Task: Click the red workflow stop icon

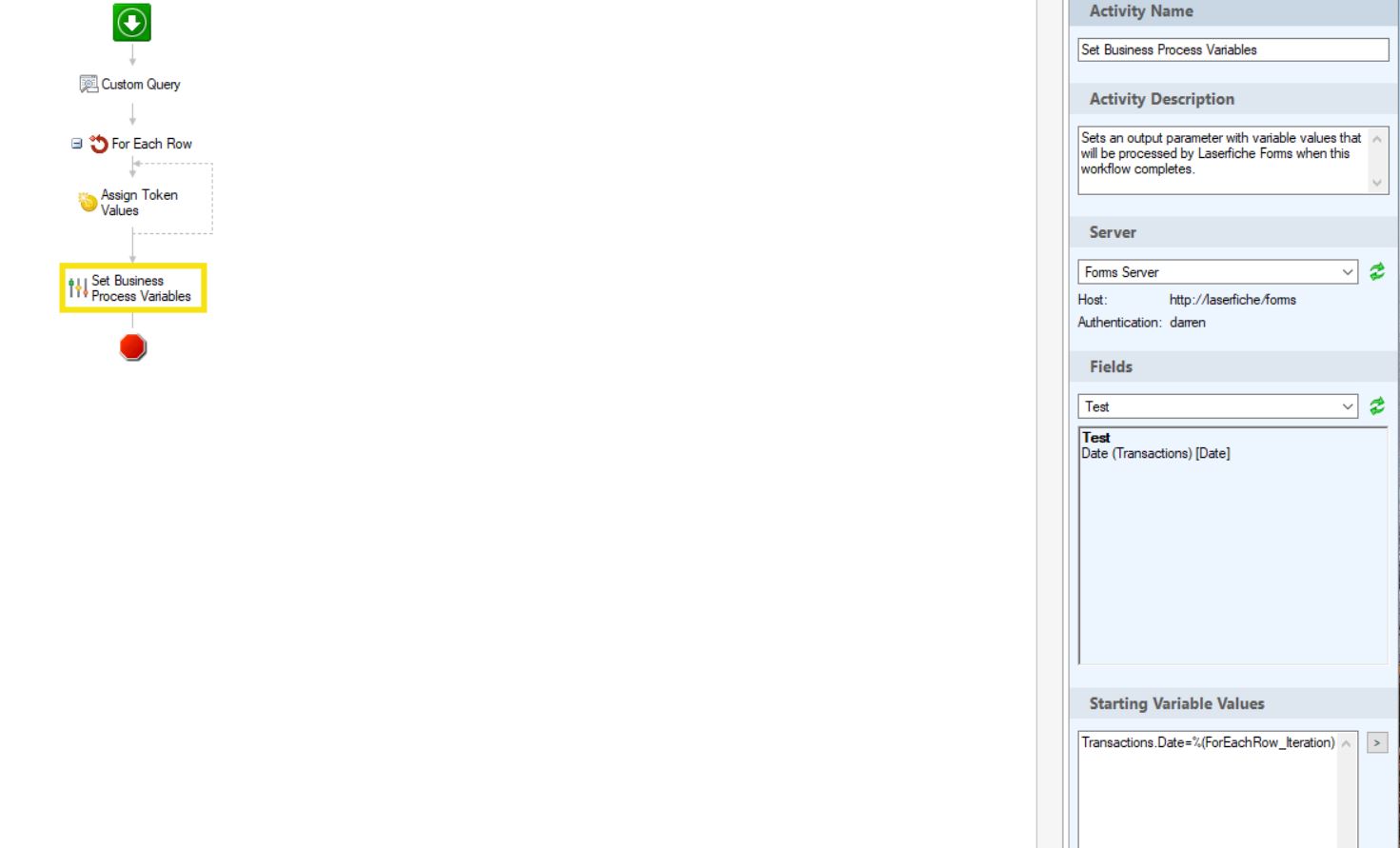Action: (x=133, y=347)
